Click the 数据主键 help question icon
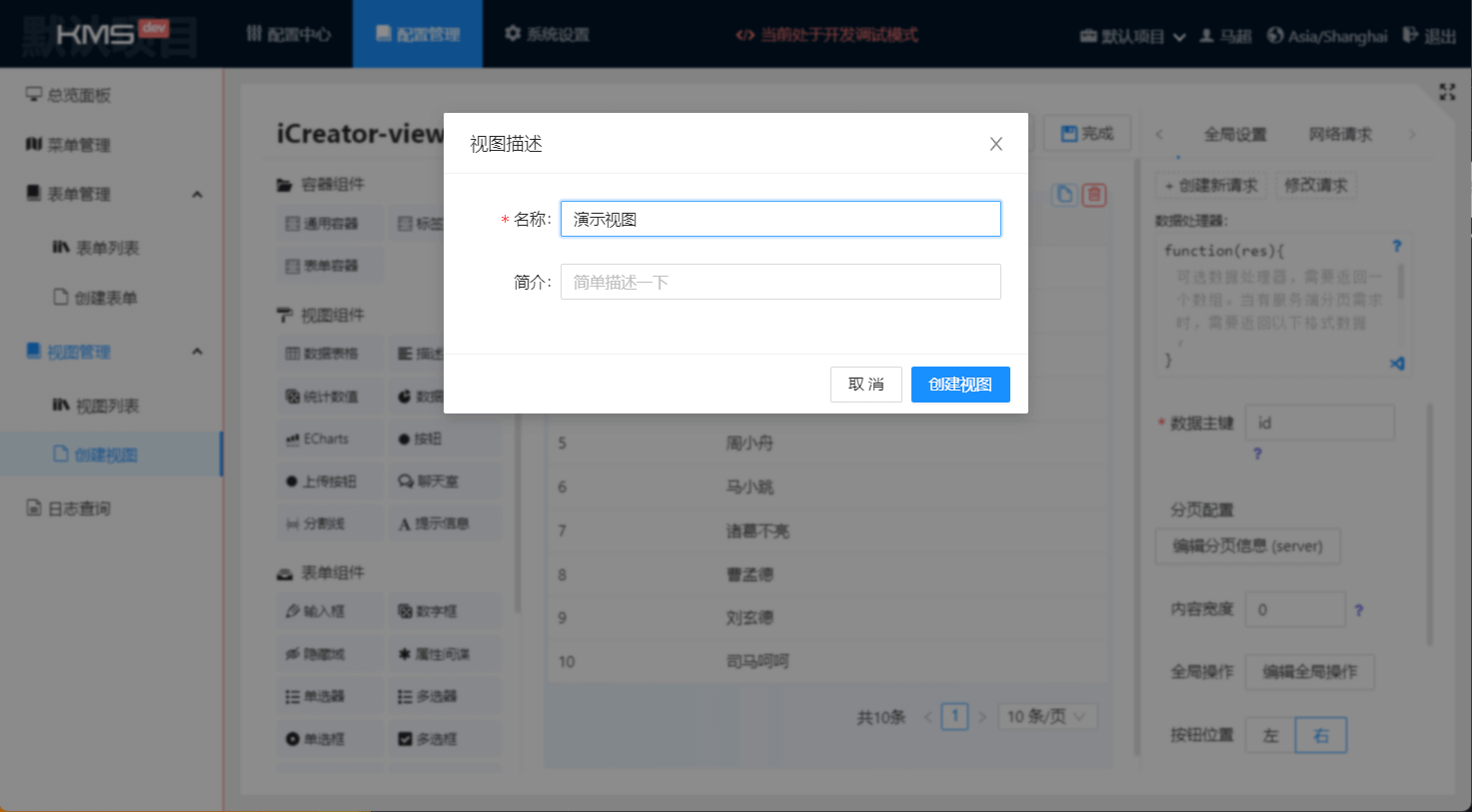Viewport: 1472px width, 812px height. click(x=1257, y=453)
